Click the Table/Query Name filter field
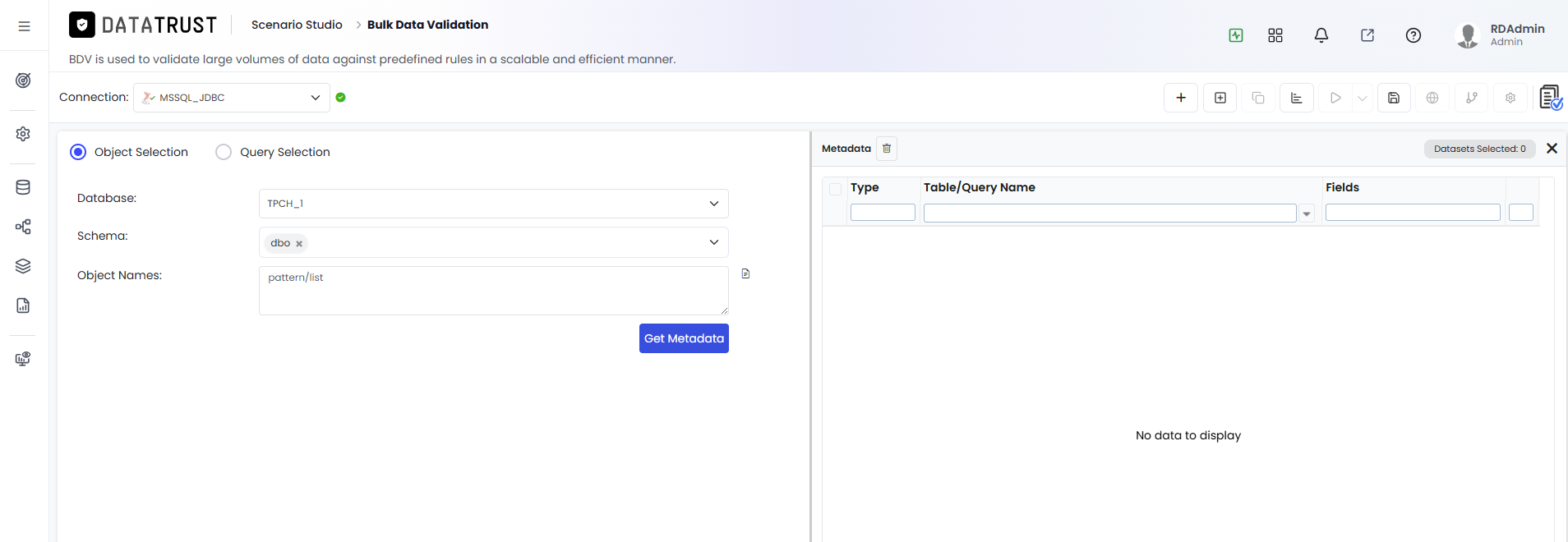The image size is (1568, 542). pyautogui.click(x=1110, y=213)
